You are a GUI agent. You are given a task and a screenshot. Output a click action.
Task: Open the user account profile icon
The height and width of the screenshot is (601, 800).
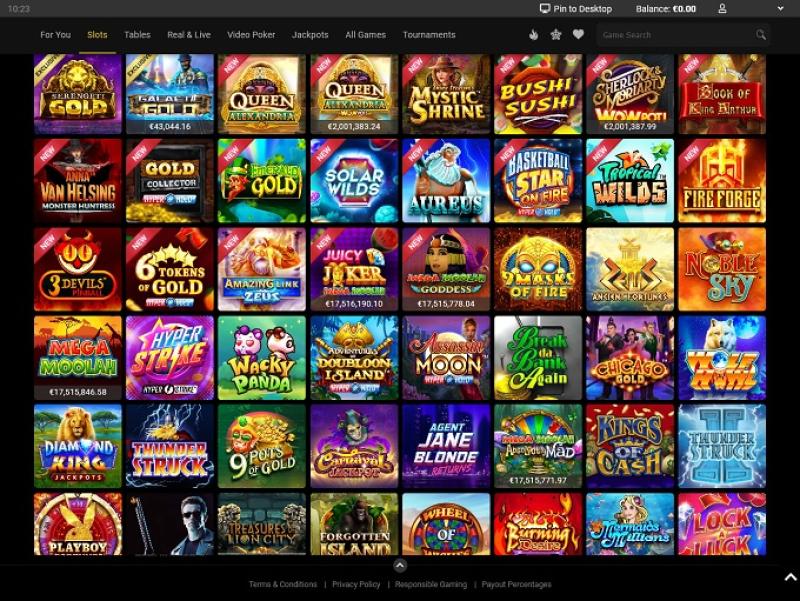(x=722, y=9)
